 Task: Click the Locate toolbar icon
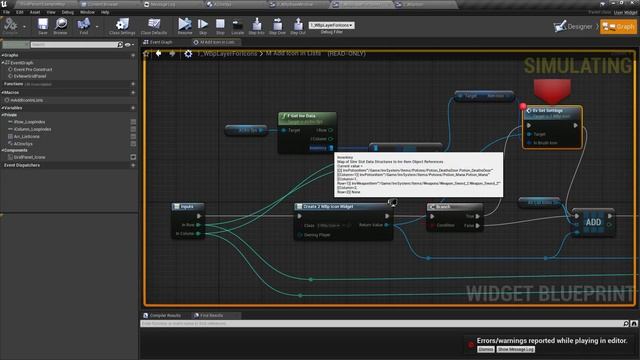click(237, 26)
